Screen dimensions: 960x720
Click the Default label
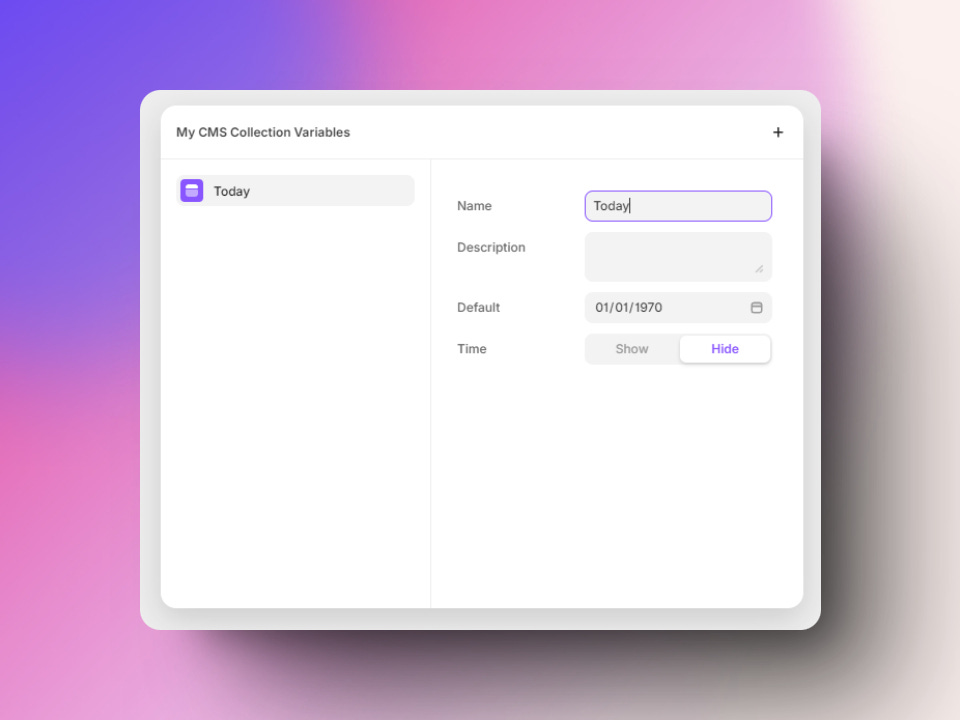click(478, 307)
